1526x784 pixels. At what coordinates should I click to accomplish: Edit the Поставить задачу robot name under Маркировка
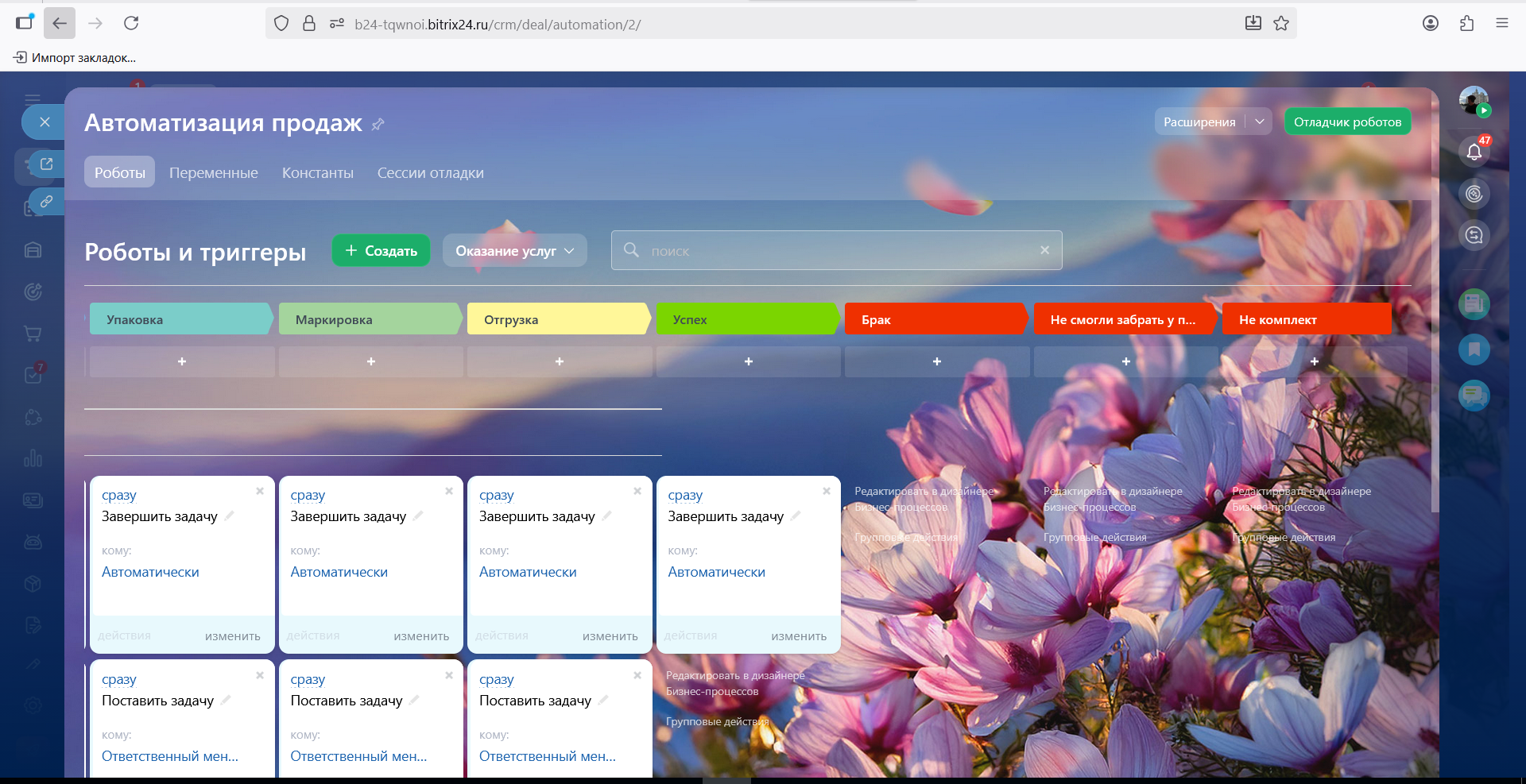point(414,701)
